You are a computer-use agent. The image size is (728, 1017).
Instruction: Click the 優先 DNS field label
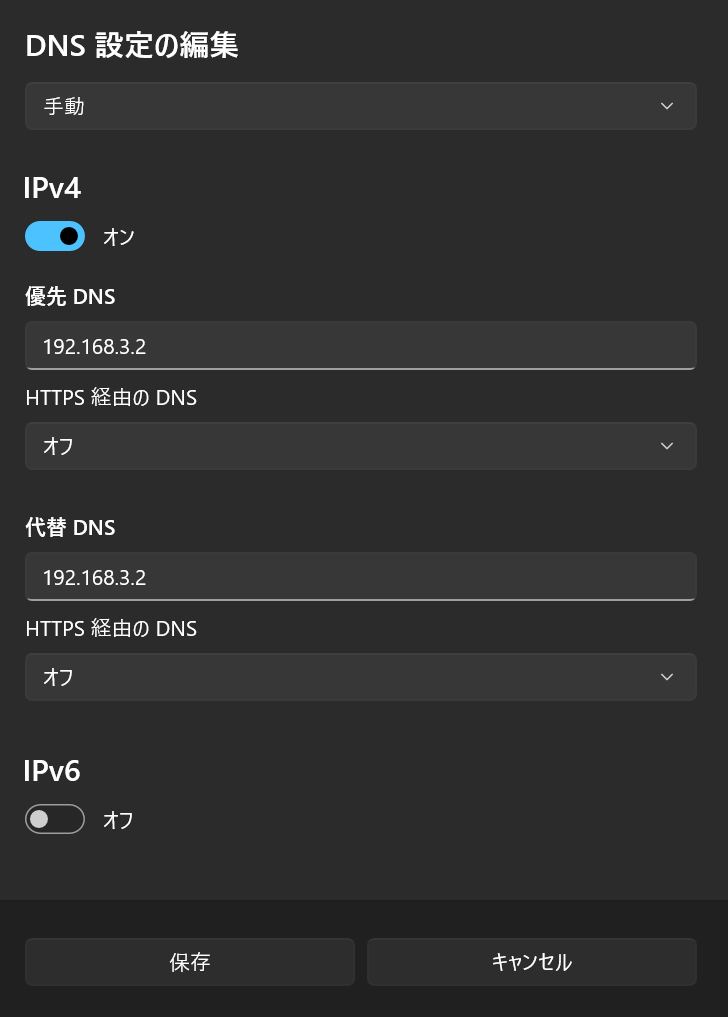click(x=70, y=296)
